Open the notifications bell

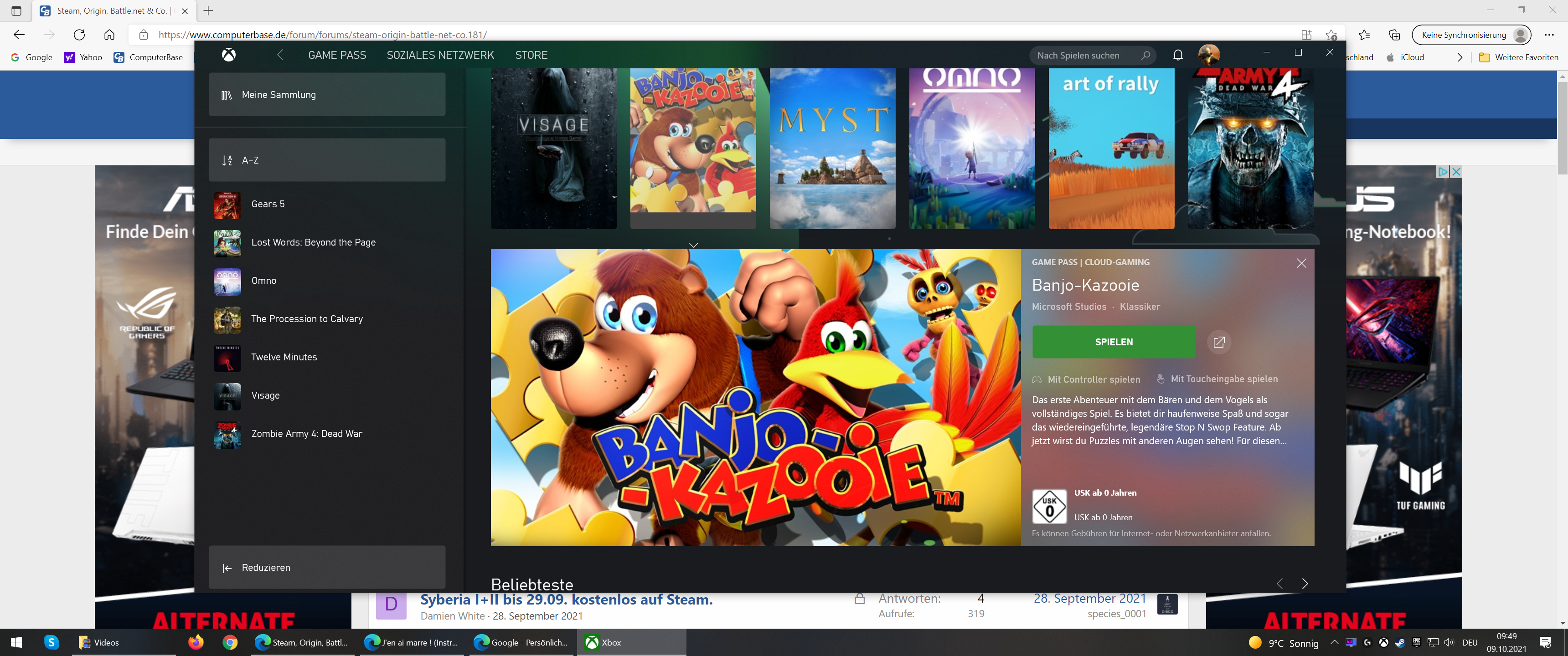(x=1178, y=56)
